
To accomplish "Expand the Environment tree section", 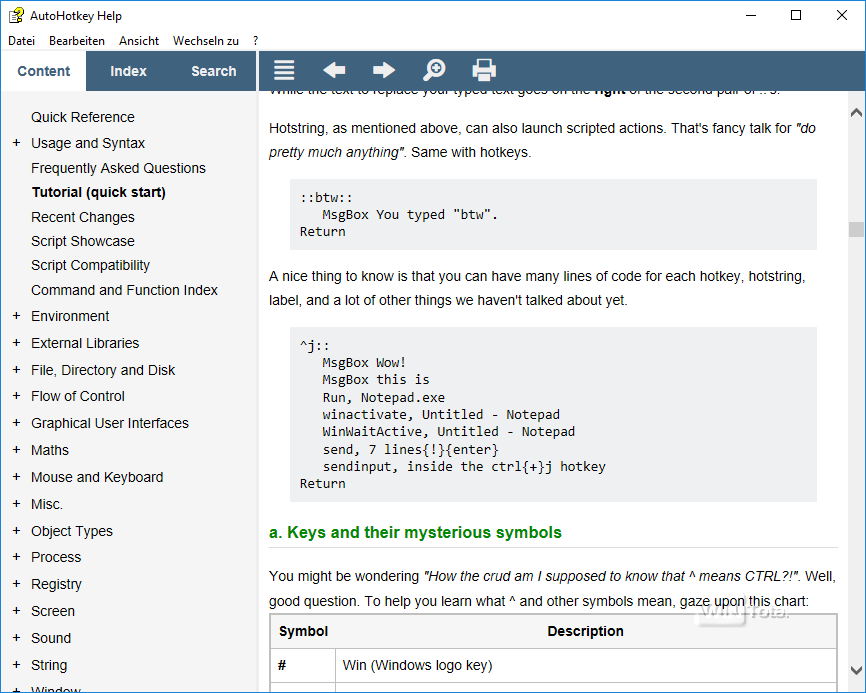I will (x=16, y=316).
